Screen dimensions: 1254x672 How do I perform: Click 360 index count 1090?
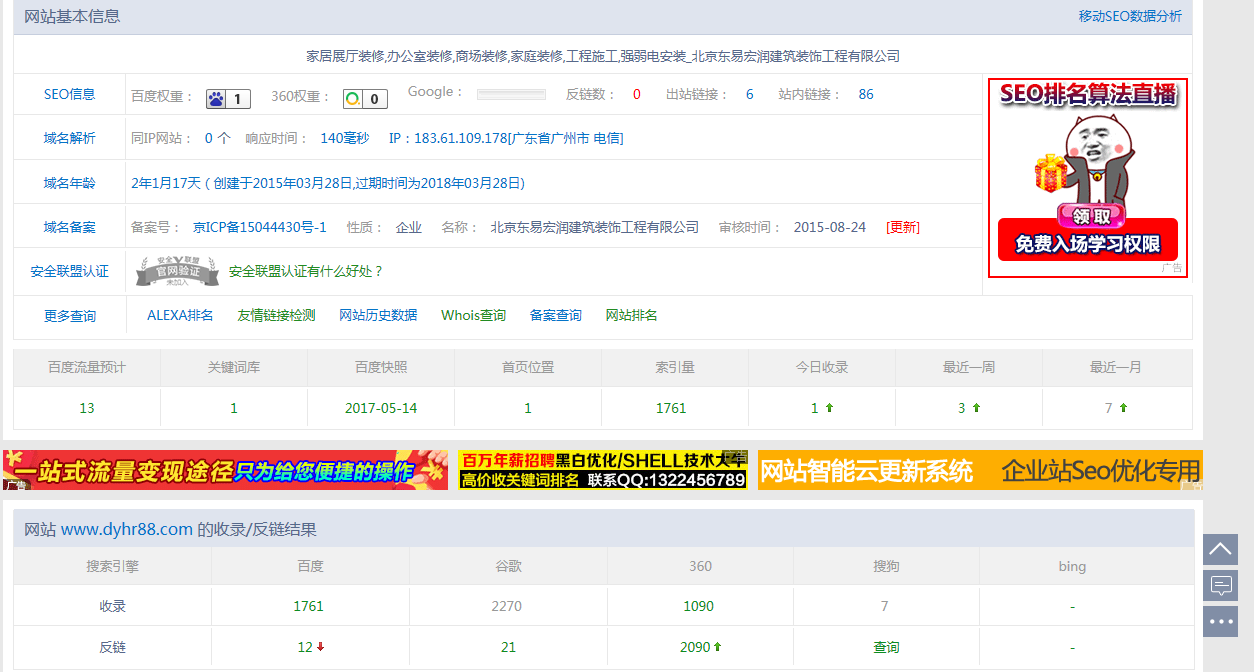pos(698,606)
